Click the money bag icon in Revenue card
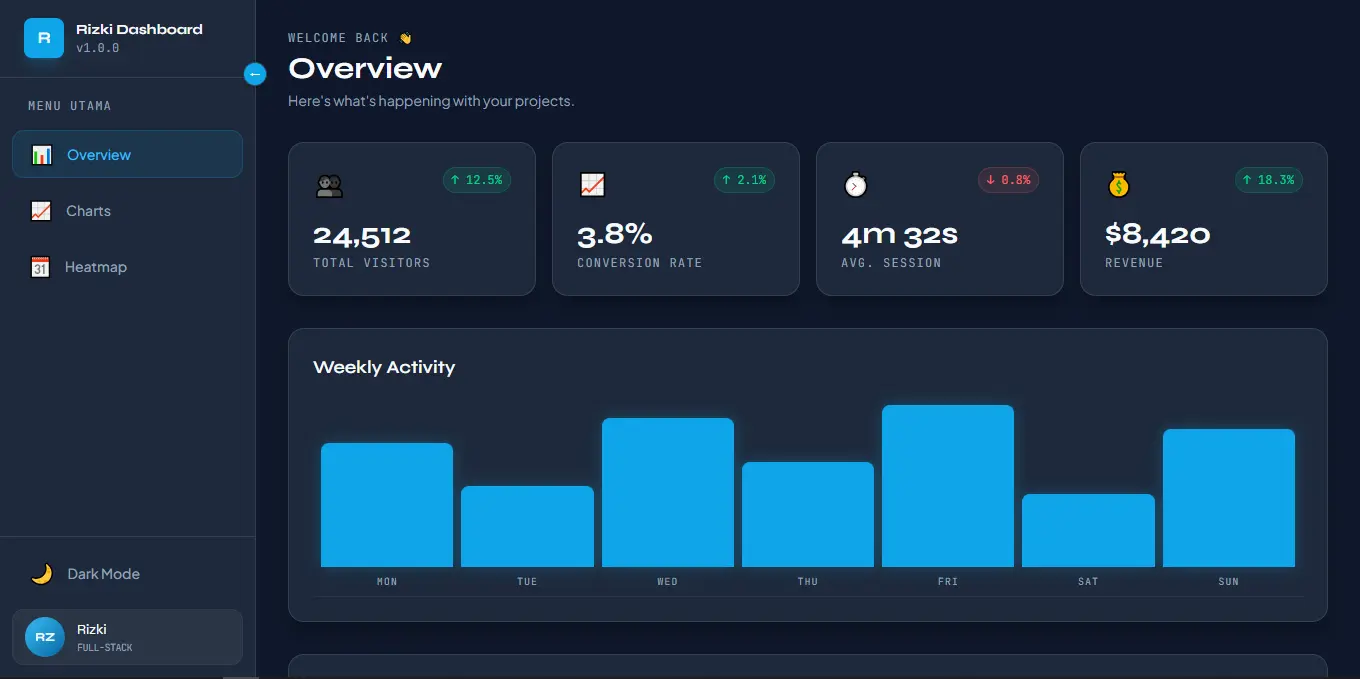This screenshot has height=679, width=1360. (x=1118, y=185)
